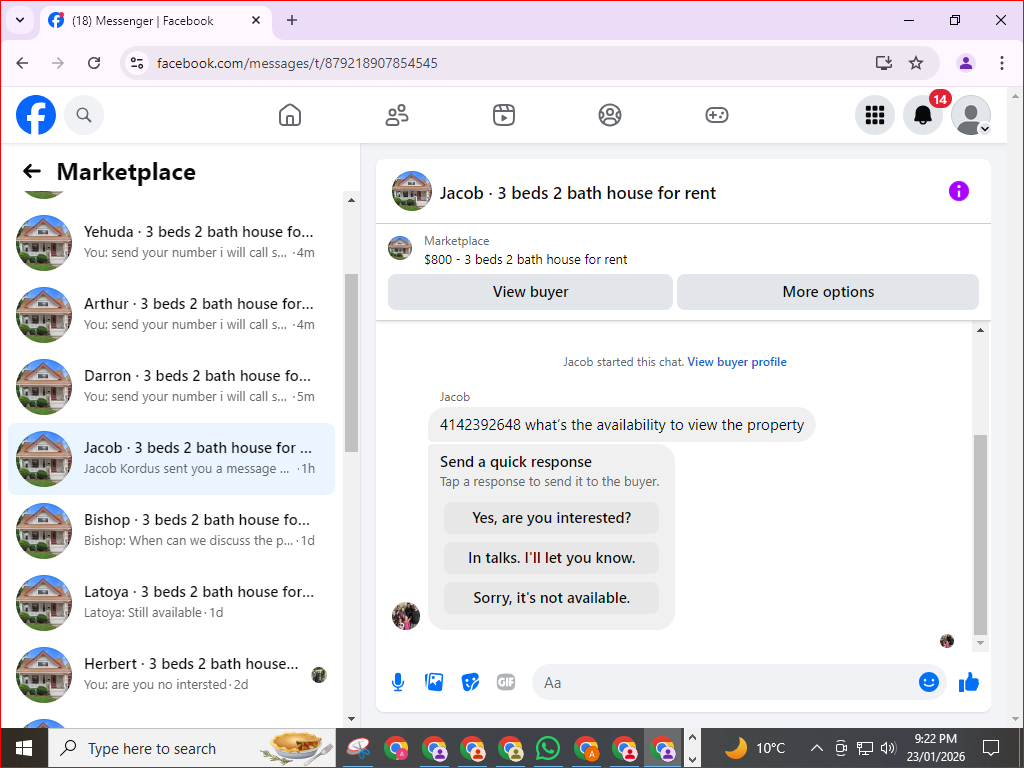
Task: Send a thumbs up like
Action: pyautogui.click(x=969, y=682)
